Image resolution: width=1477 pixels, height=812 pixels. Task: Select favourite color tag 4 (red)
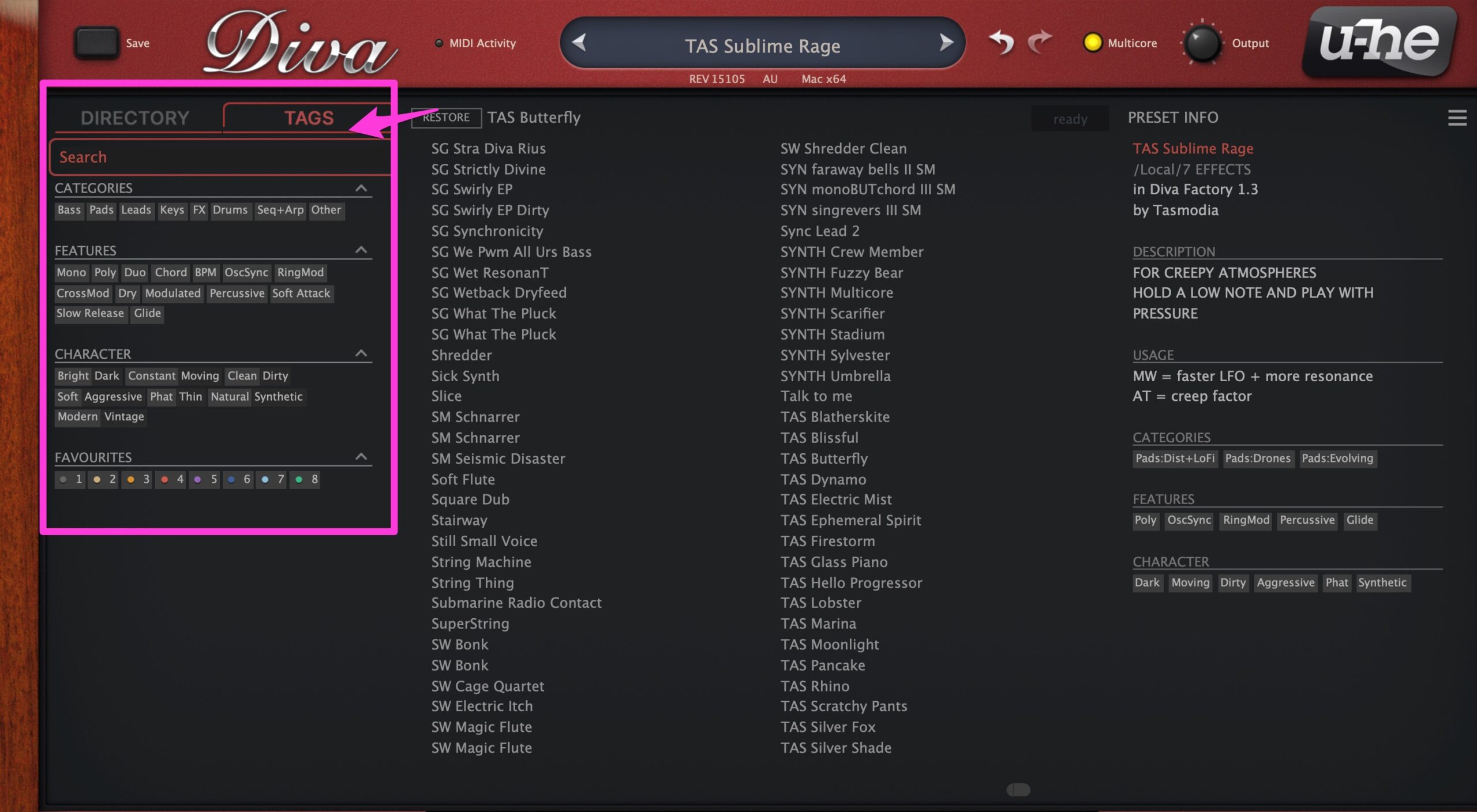tap(172, 479)
